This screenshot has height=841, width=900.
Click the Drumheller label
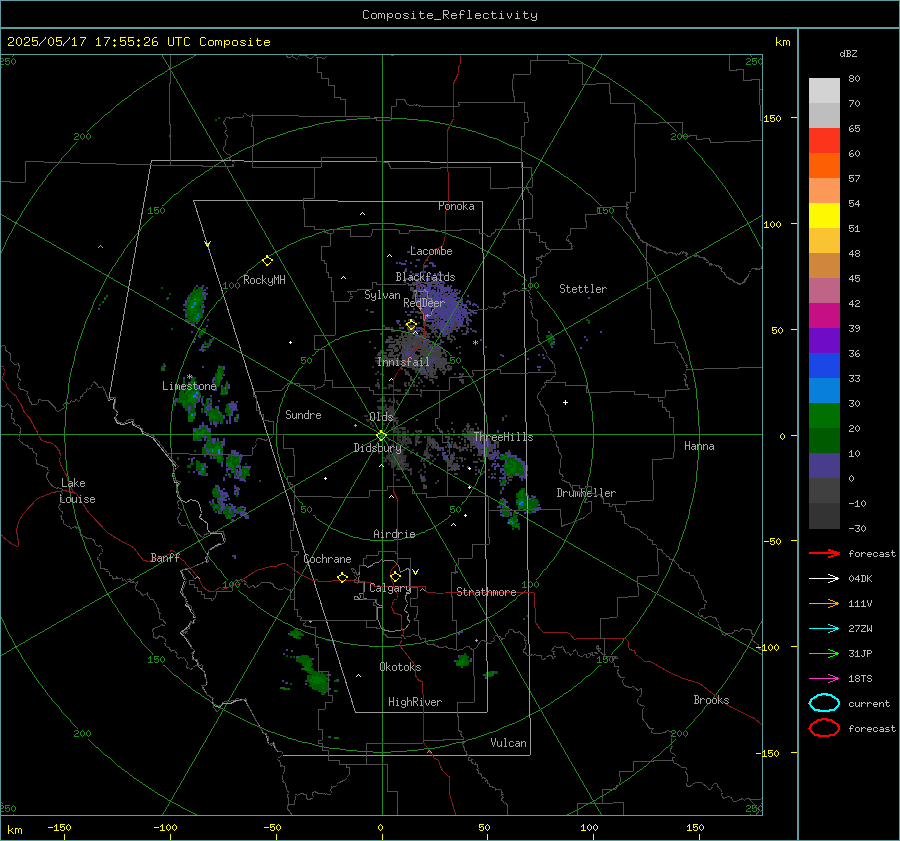tap(586, 493)
